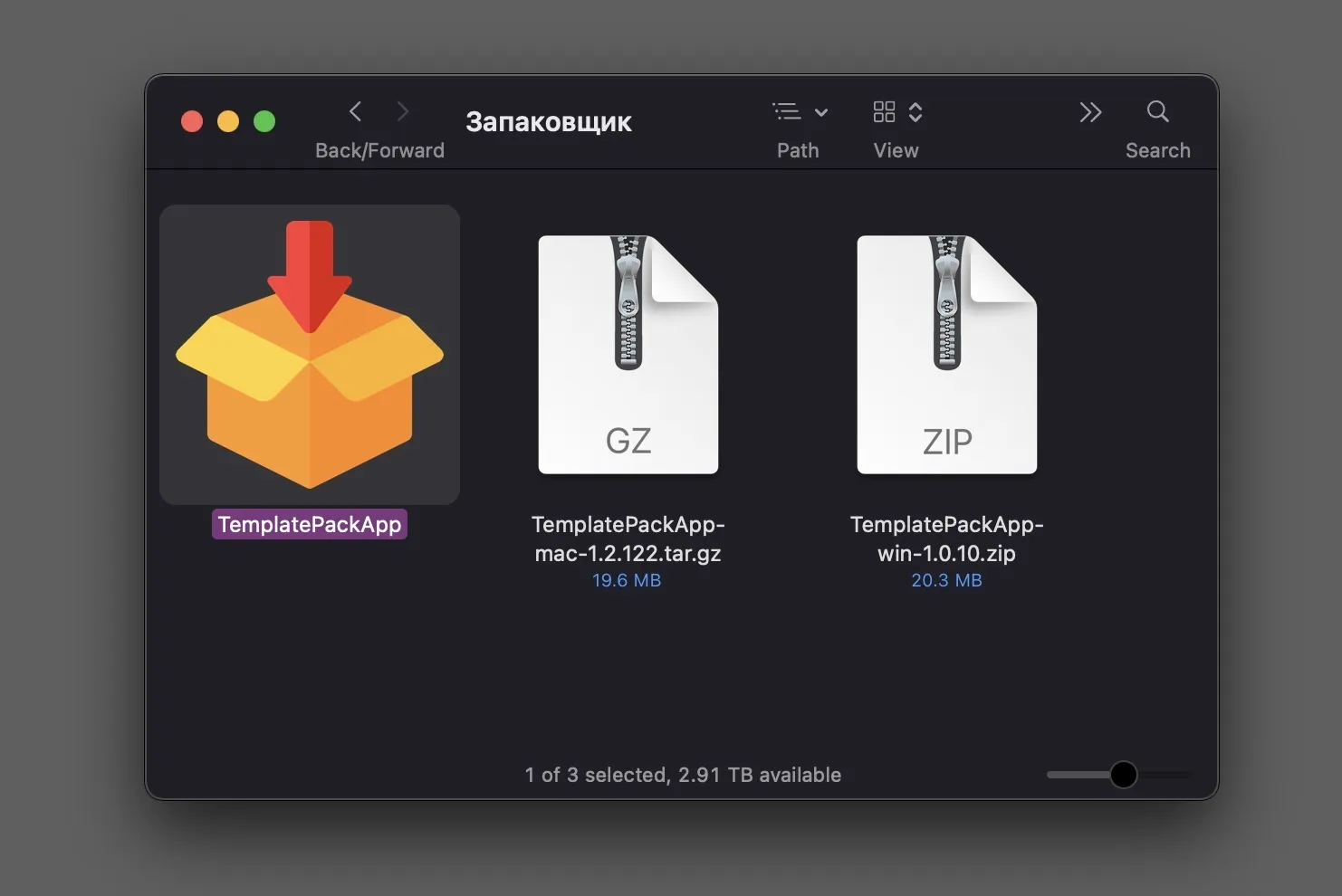Click the Запаковщик window title
The height and width of the screenshot is (896, 1342).
pos(548,122)
